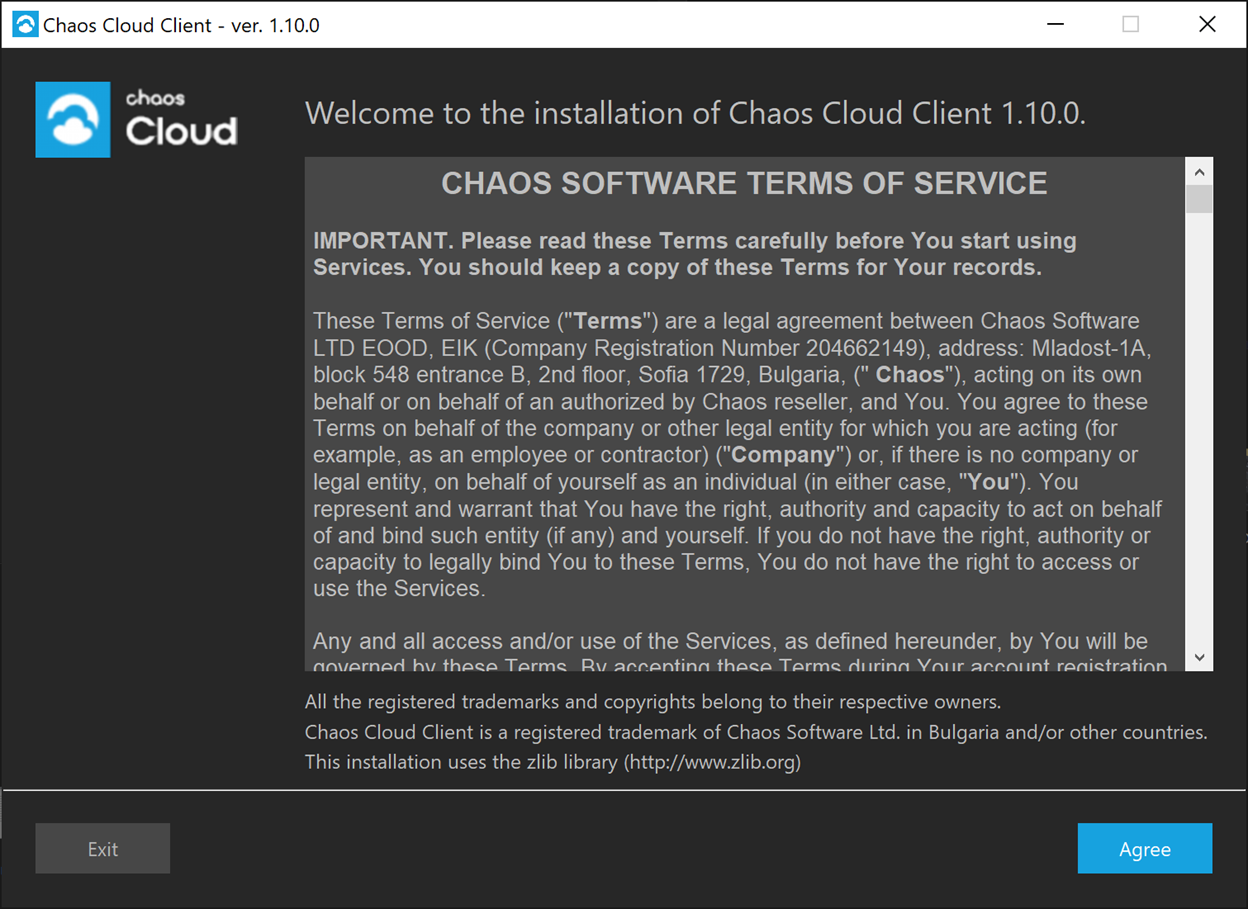1248x909 pixels.
Task: Select the Terms of Service heading
Action: 744,183
